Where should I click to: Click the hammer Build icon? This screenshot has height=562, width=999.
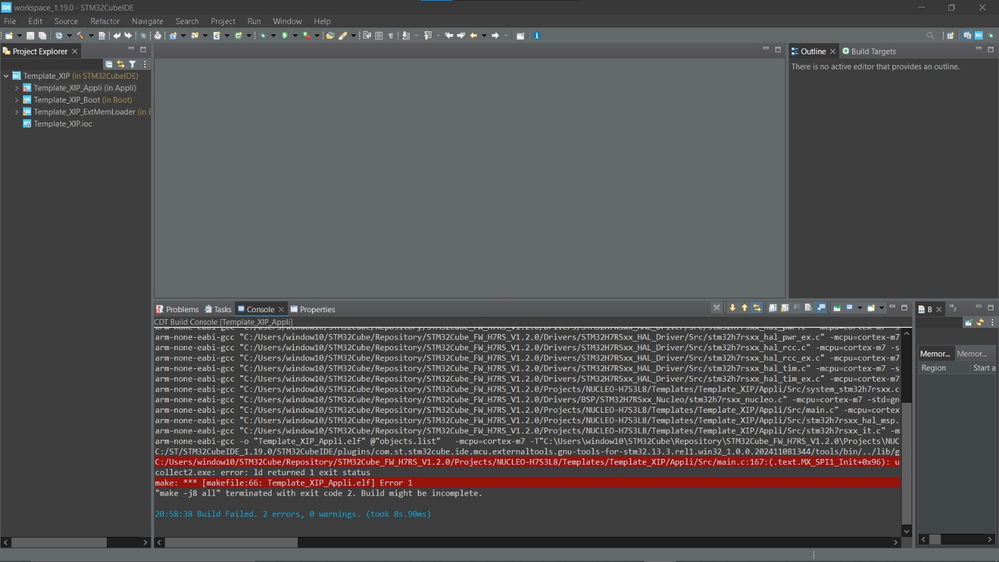click(x=80, y=36)
